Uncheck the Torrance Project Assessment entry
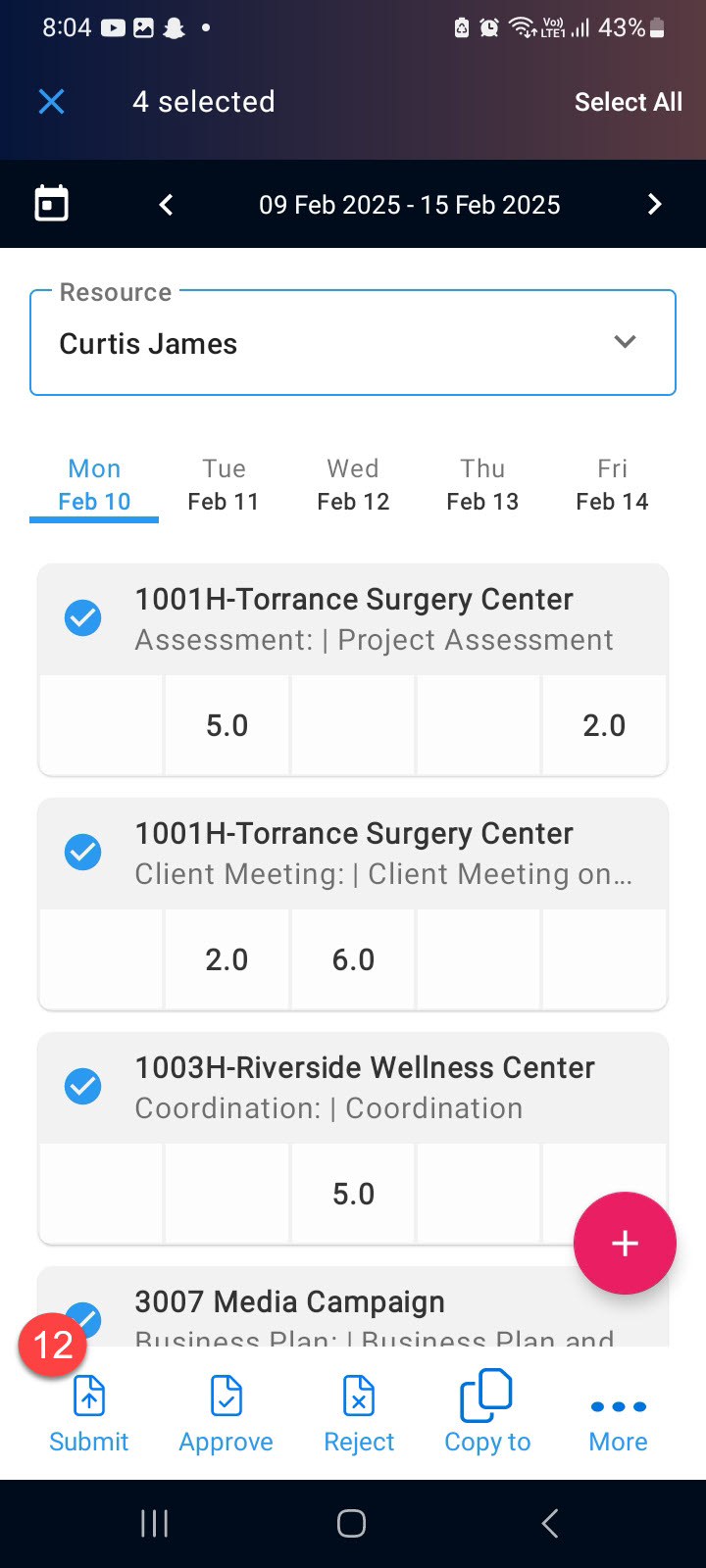This screenshot has height=1568, width=706. click(83, 618)
